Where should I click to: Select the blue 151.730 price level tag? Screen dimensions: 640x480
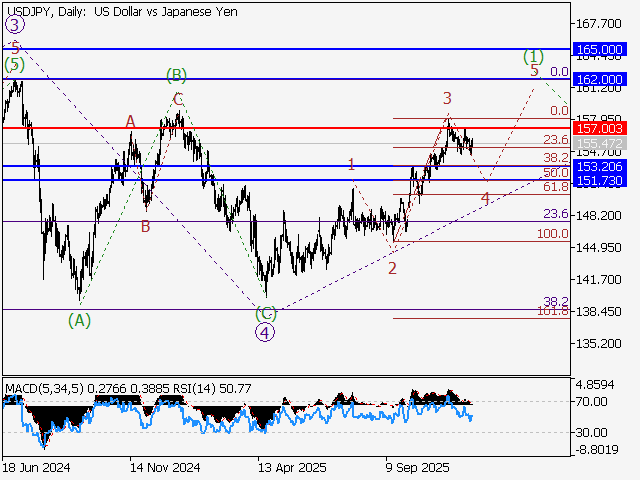(600, 180)
